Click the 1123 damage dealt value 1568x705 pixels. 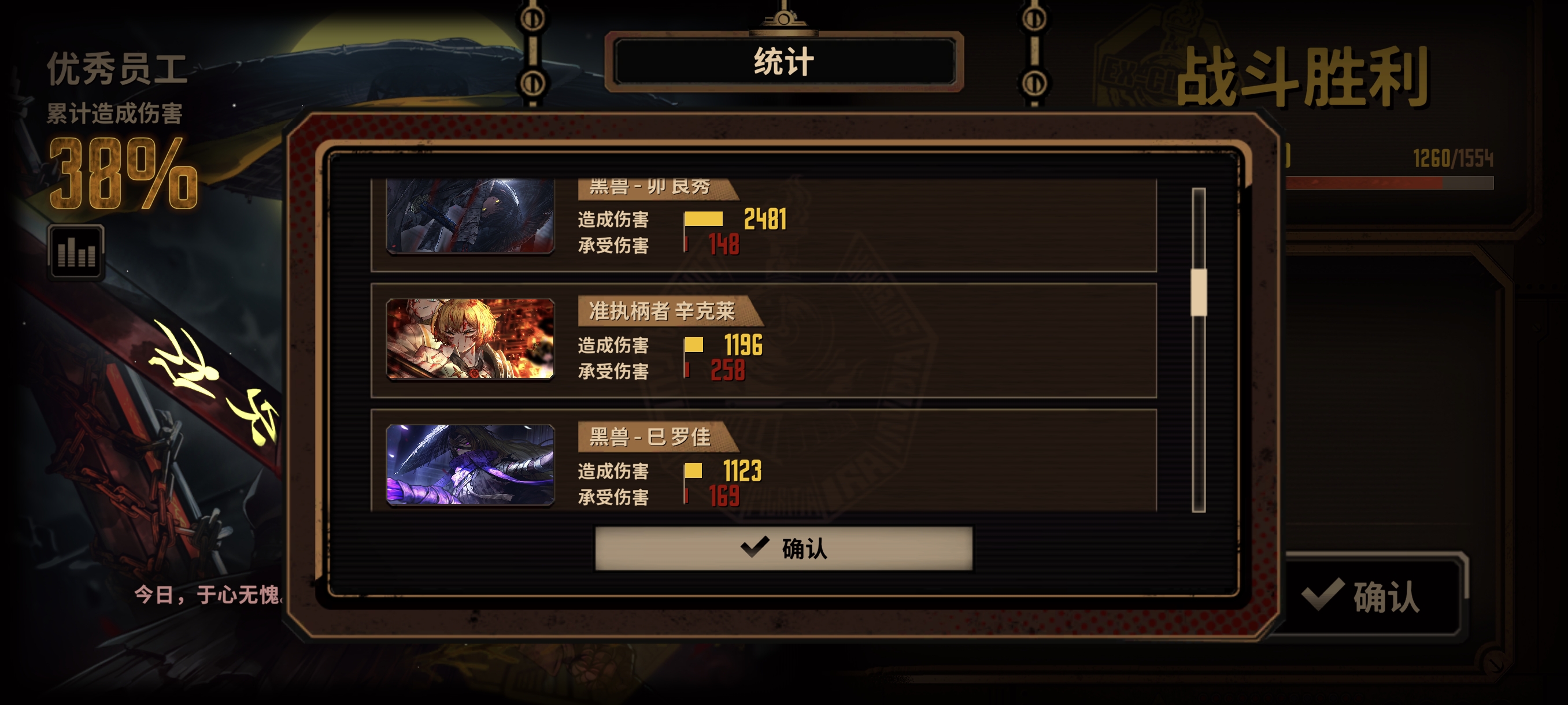click(742, 471)
